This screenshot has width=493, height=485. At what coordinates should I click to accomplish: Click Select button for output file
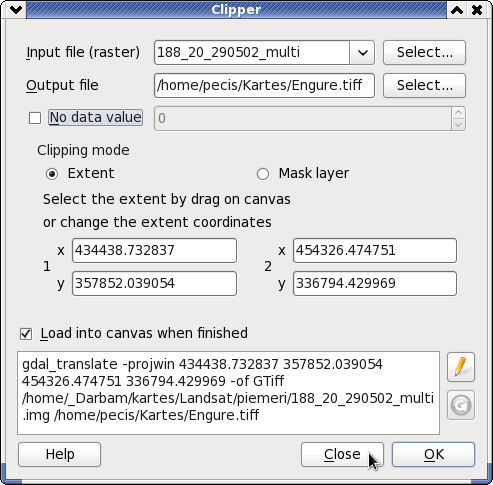pyautogui.click(x=424, y=86)
